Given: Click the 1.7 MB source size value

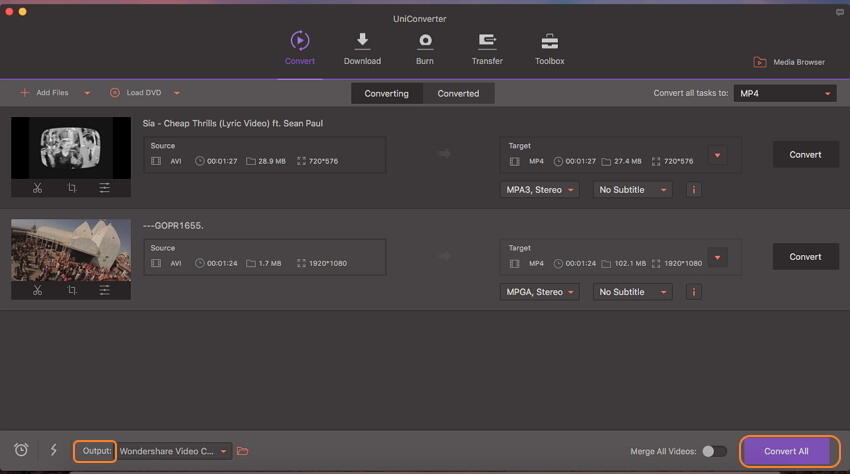Looking at the screenshot, I should click(x=269, y=264).
